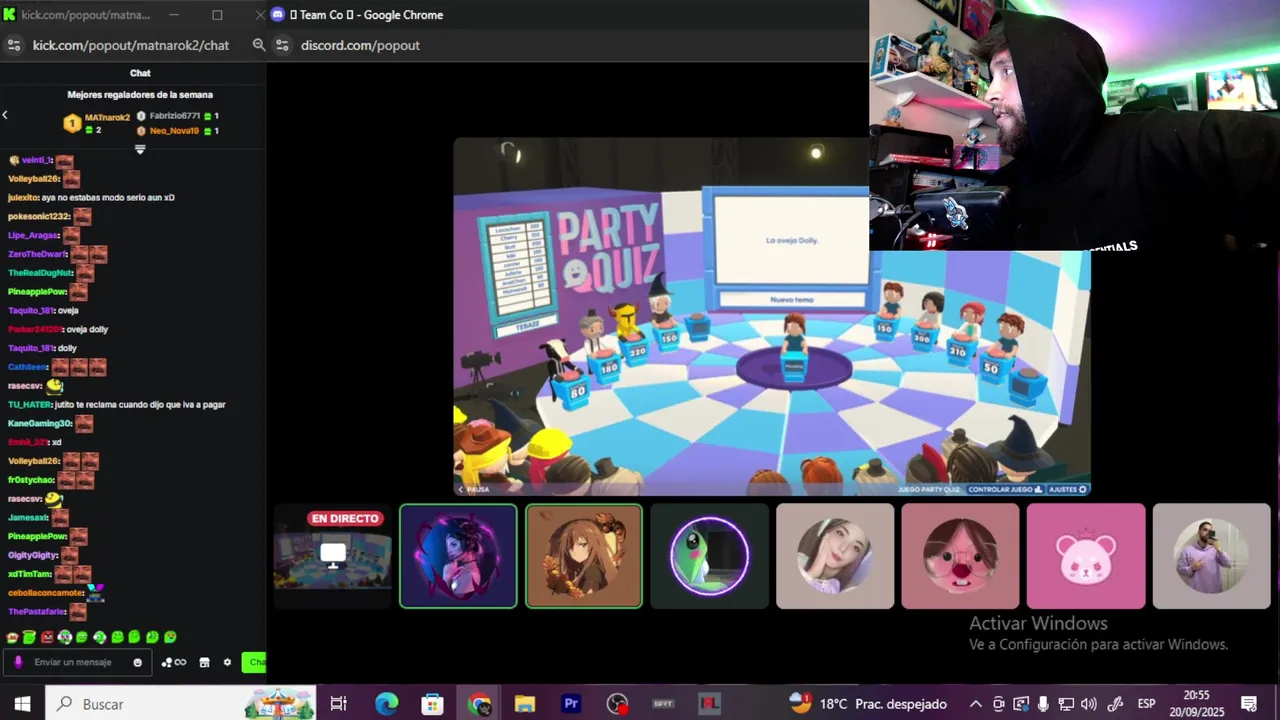Viewport: 1280px width, 720px height.
Task: Open chat settings gear icon
Action: click(227, 662)
